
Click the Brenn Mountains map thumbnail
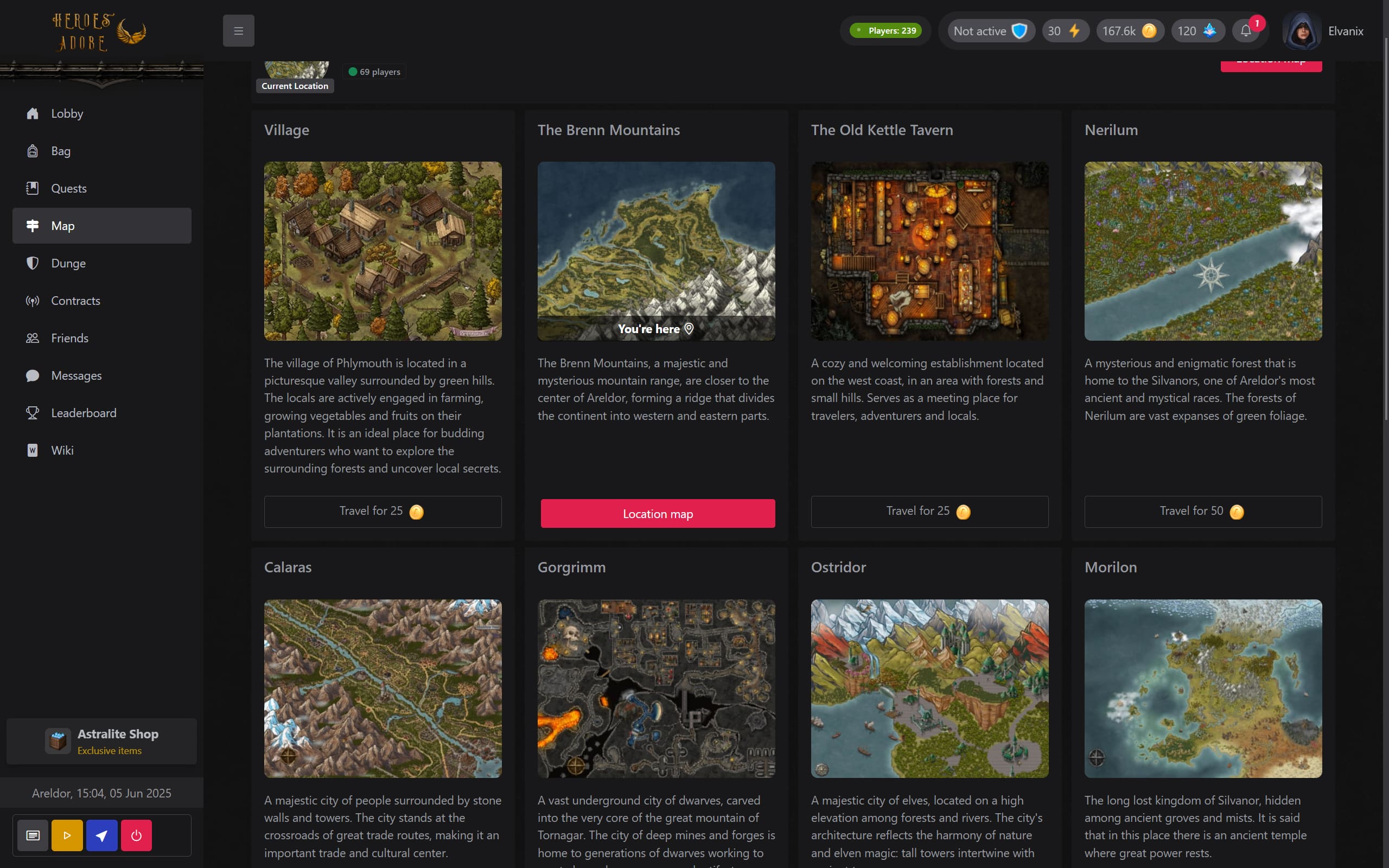coord(656,251)
